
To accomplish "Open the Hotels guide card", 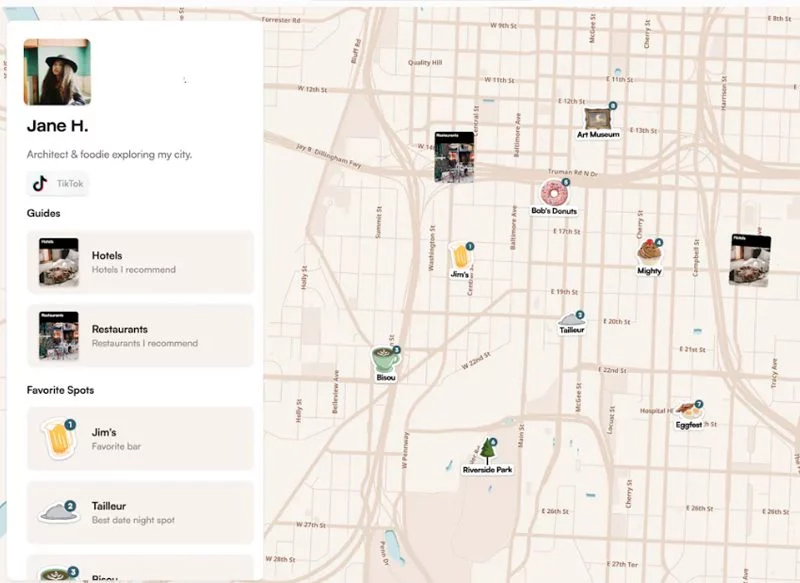I will pyautogui.click(x=140, y=262).
